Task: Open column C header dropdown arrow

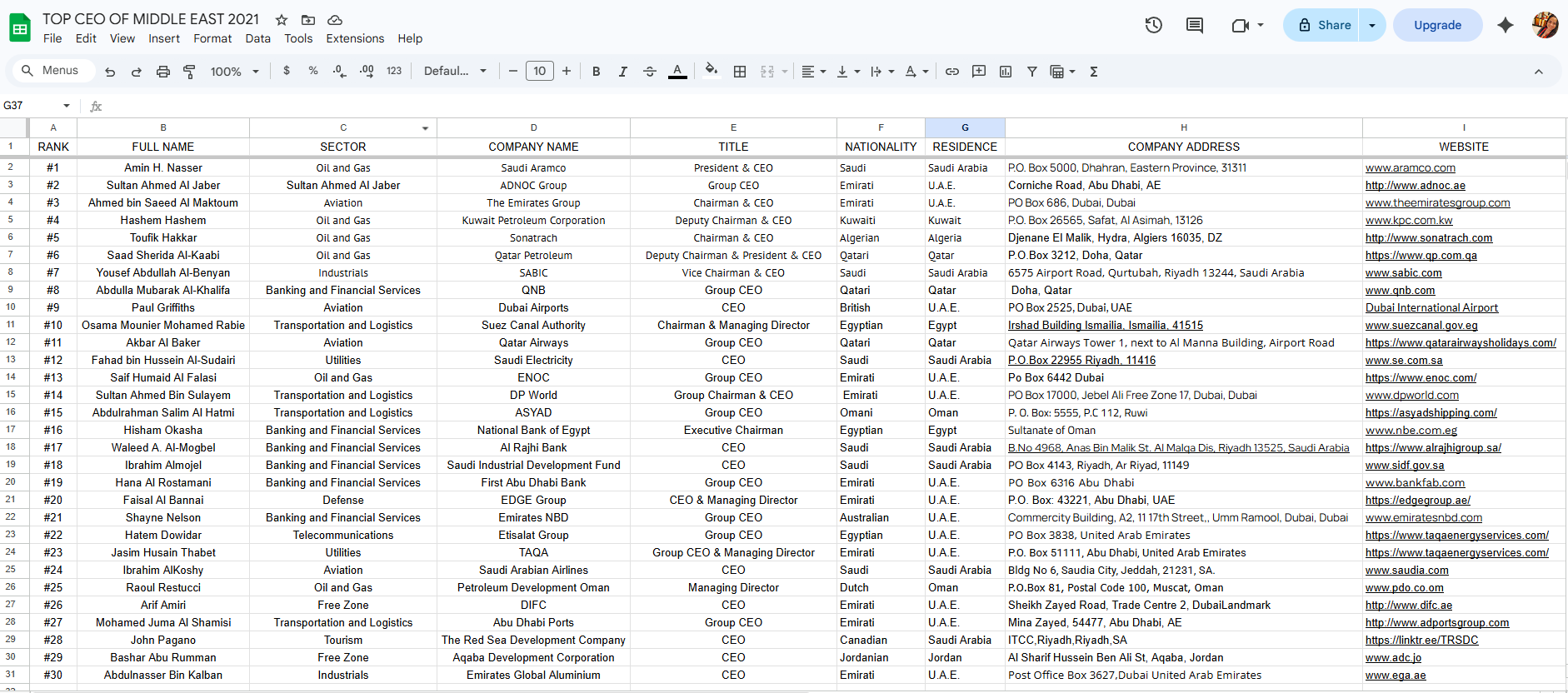Action: click(425, 128)
